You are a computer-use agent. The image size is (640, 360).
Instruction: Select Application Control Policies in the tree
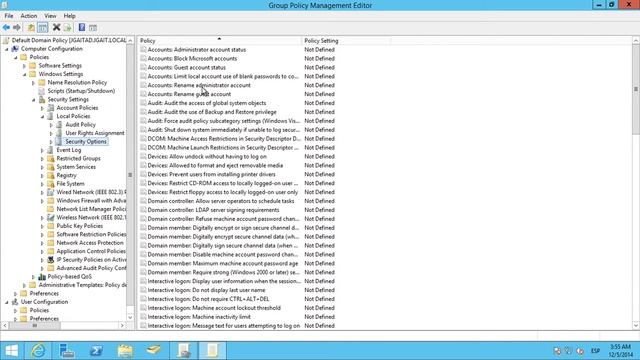(91, 251)
